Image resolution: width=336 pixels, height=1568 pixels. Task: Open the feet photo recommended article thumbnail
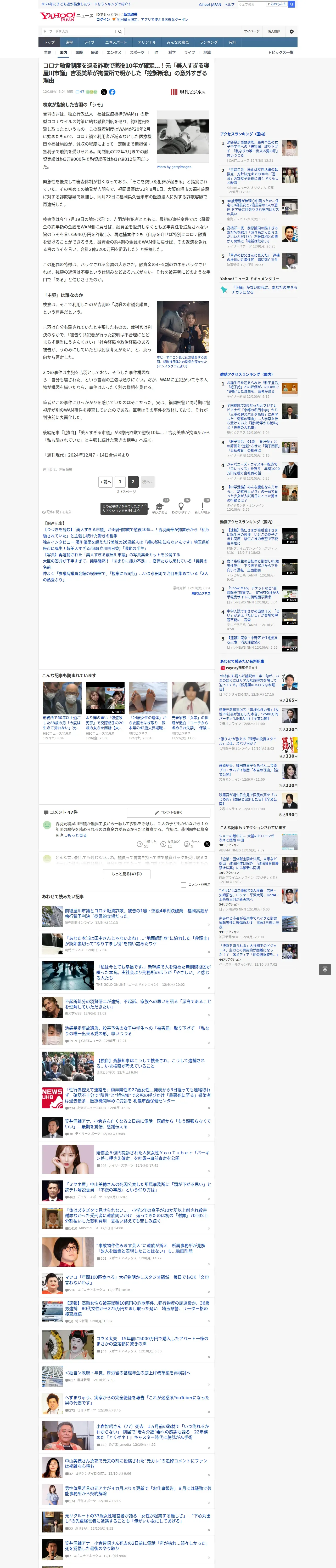click(x=148, y=698)
